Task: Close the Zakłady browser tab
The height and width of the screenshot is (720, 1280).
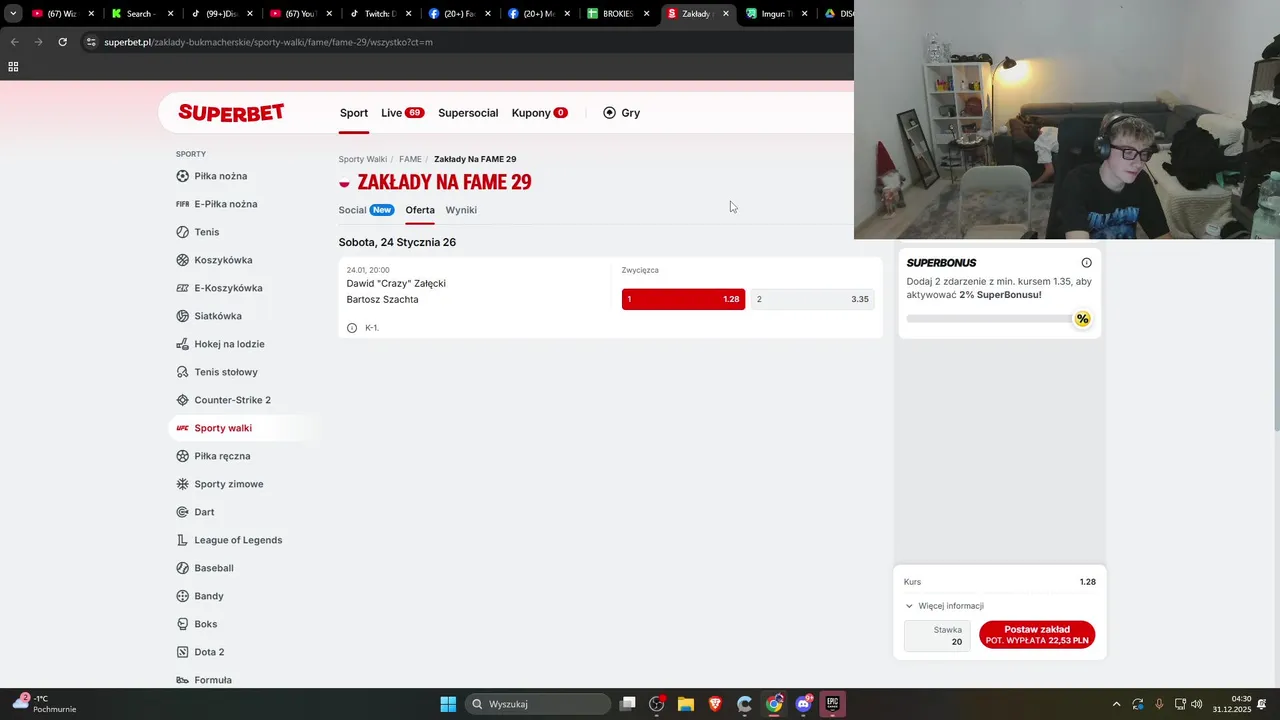Action: click(726, 14)
